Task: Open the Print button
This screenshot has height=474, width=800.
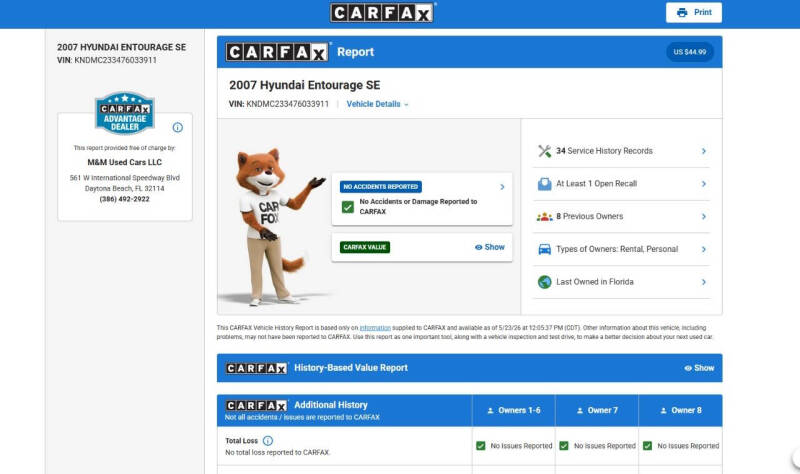Action: click(693, 13)
